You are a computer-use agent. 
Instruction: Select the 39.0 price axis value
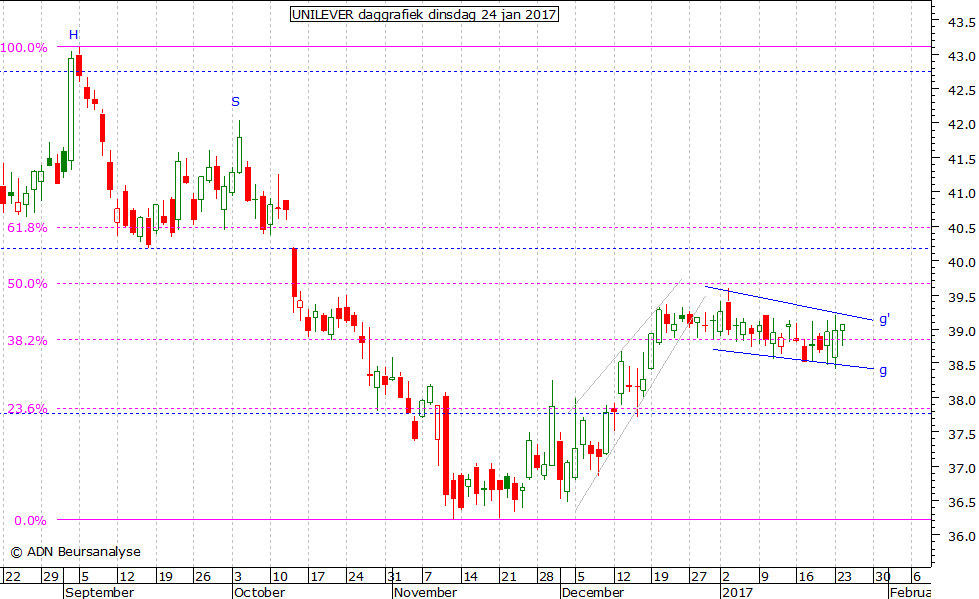tap(962, 331)
